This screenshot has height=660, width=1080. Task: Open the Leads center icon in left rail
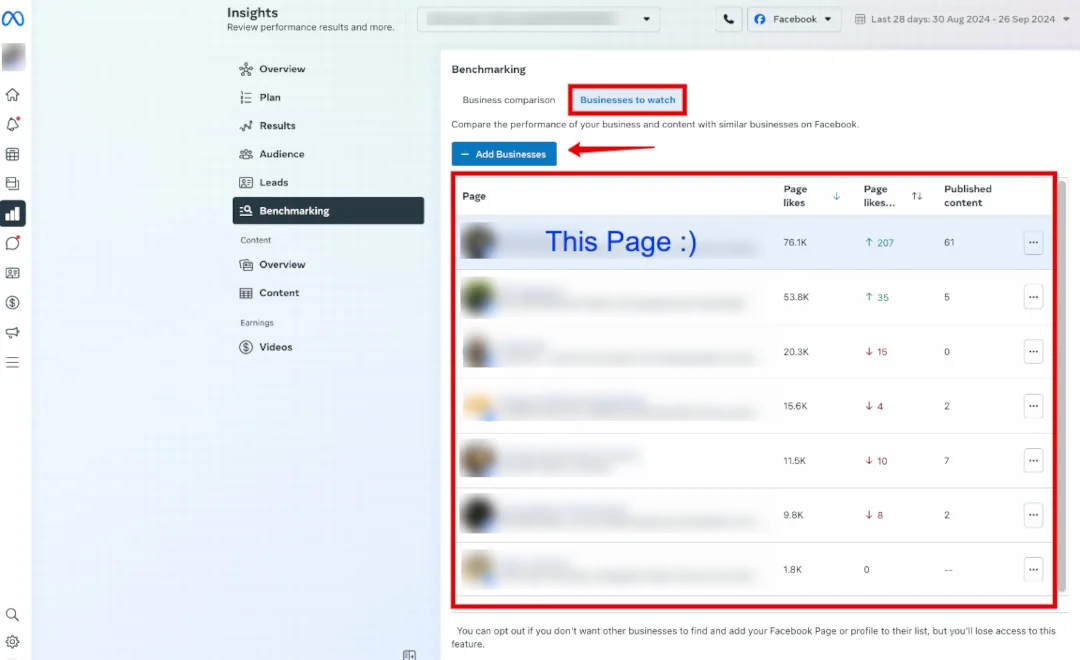(12, 273)
